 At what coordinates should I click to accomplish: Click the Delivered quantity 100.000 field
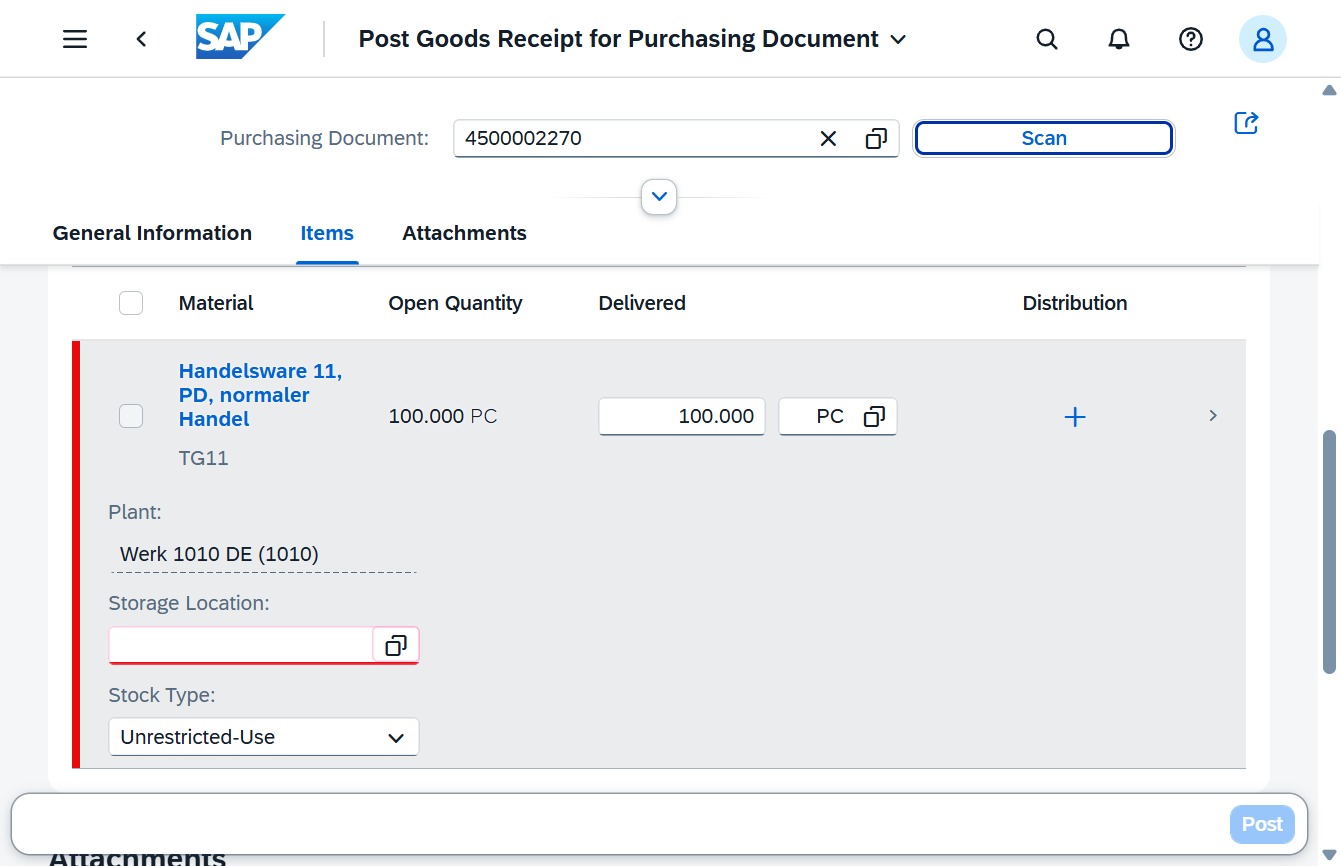pyautogui.click(x=682, y=417)
